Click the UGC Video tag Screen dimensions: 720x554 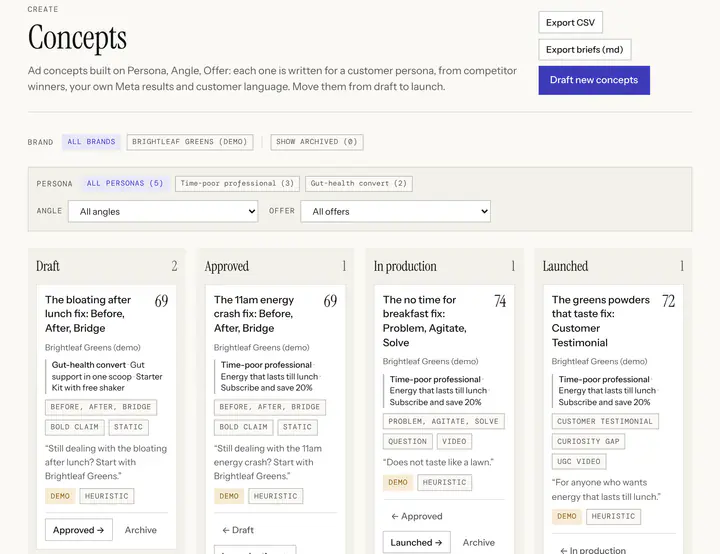(x=579, y=461)
